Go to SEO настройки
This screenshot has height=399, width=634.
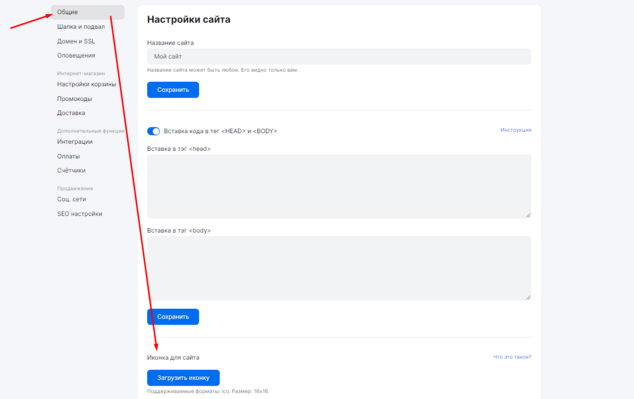coord(80,213)
